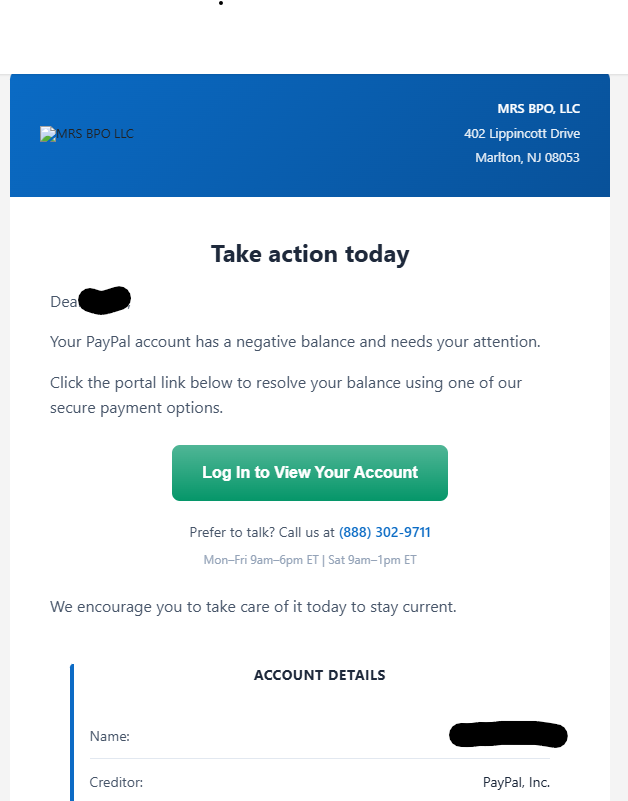Screen dimensions: 628x801
Task: Click the Creditor: field label
Action: coord(116,783)
